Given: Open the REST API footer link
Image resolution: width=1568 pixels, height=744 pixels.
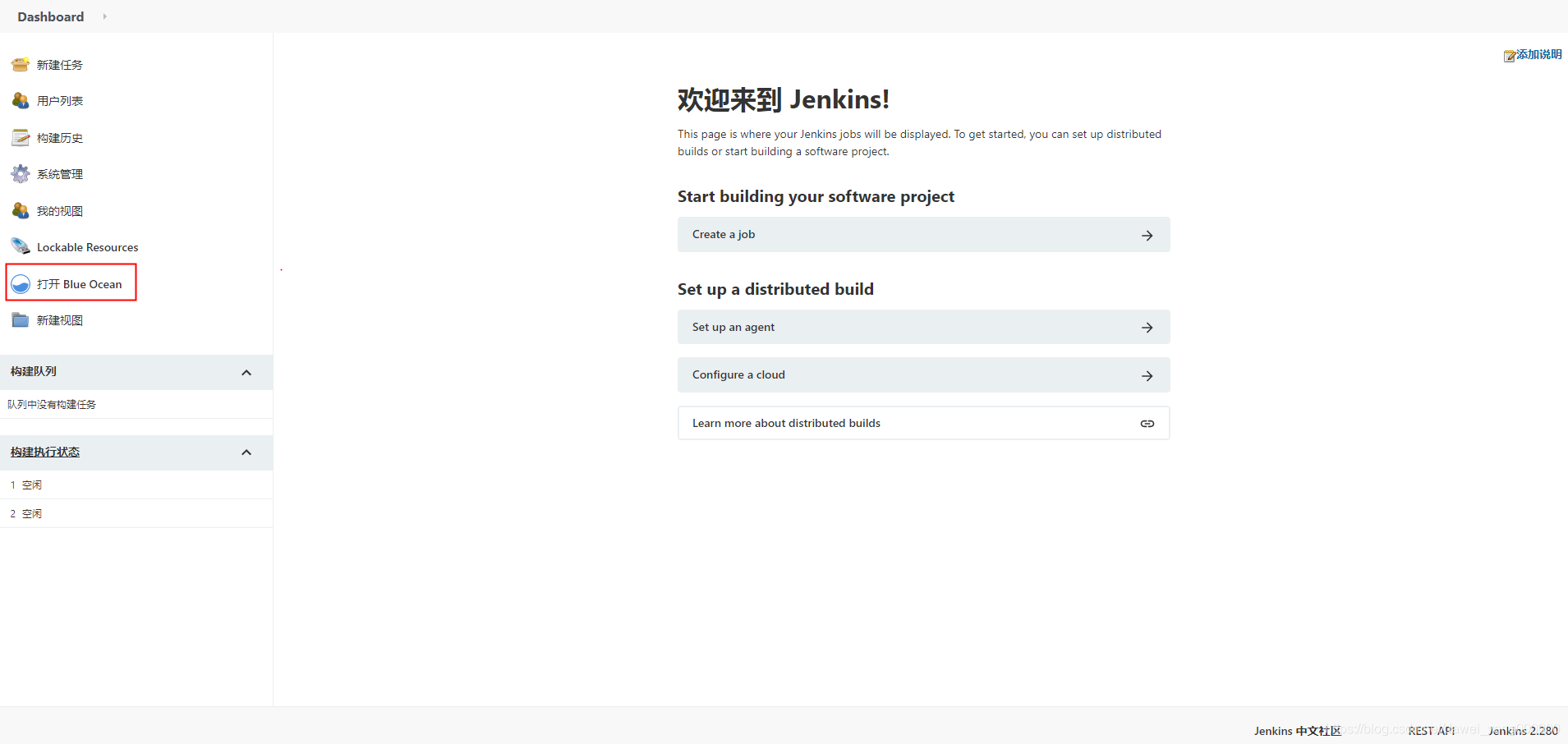Looking at the screenshot, I should (x=1432, y=731).
